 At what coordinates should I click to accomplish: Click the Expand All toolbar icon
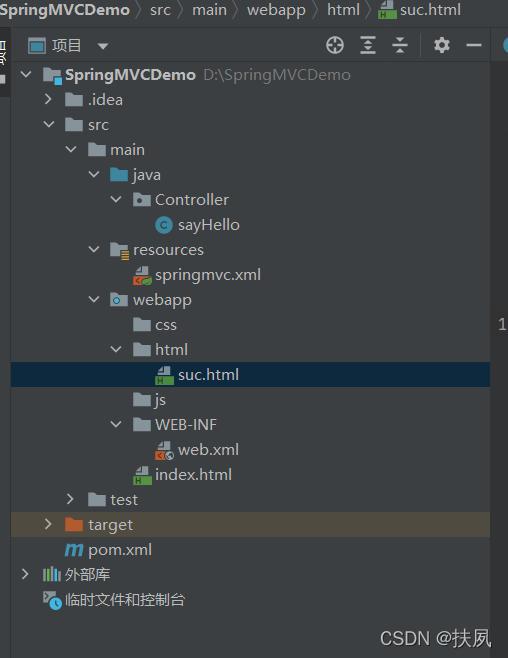pos(367,45)
